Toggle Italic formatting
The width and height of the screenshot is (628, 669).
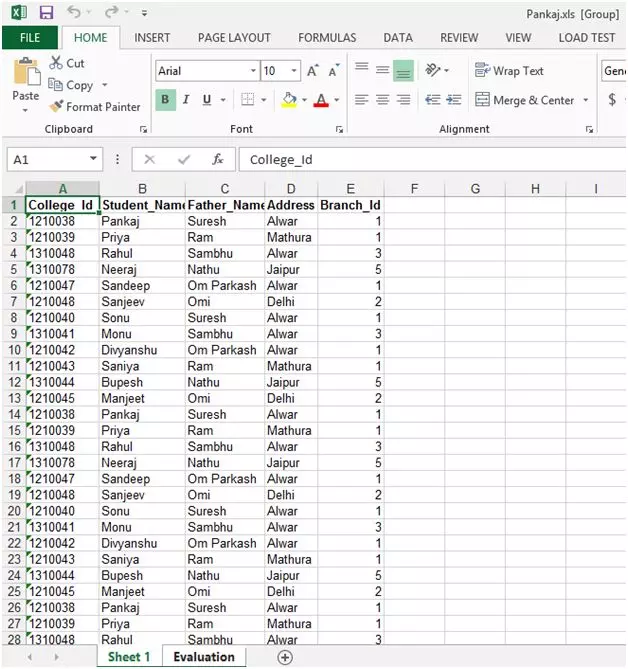coord(186,100)
